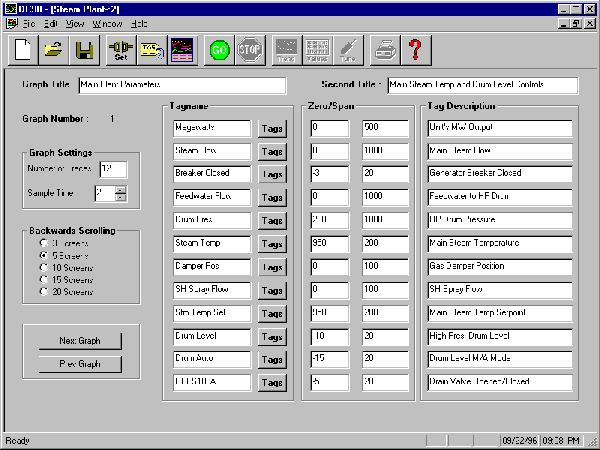Open the View menu

(x=74, y=21)
